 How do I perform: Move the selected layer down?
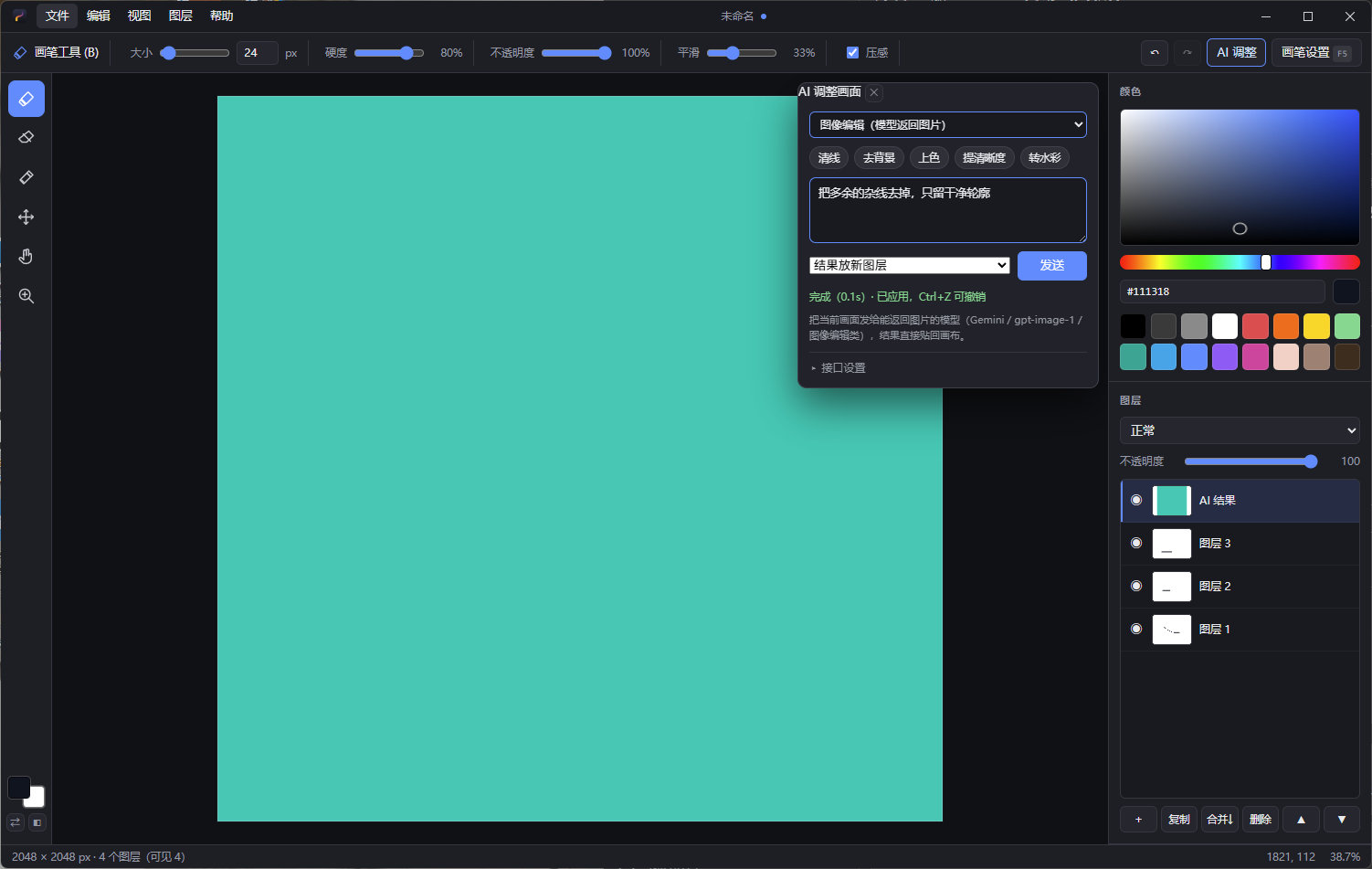tap(1342, 820)
